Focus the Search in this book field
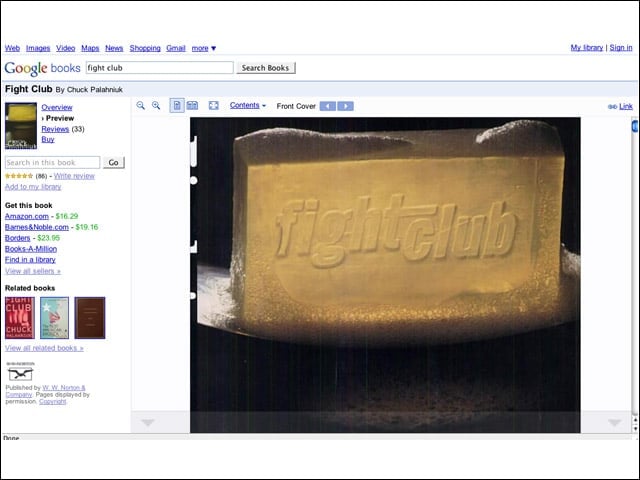The image size is (640, 480). [x=53, y=162]
